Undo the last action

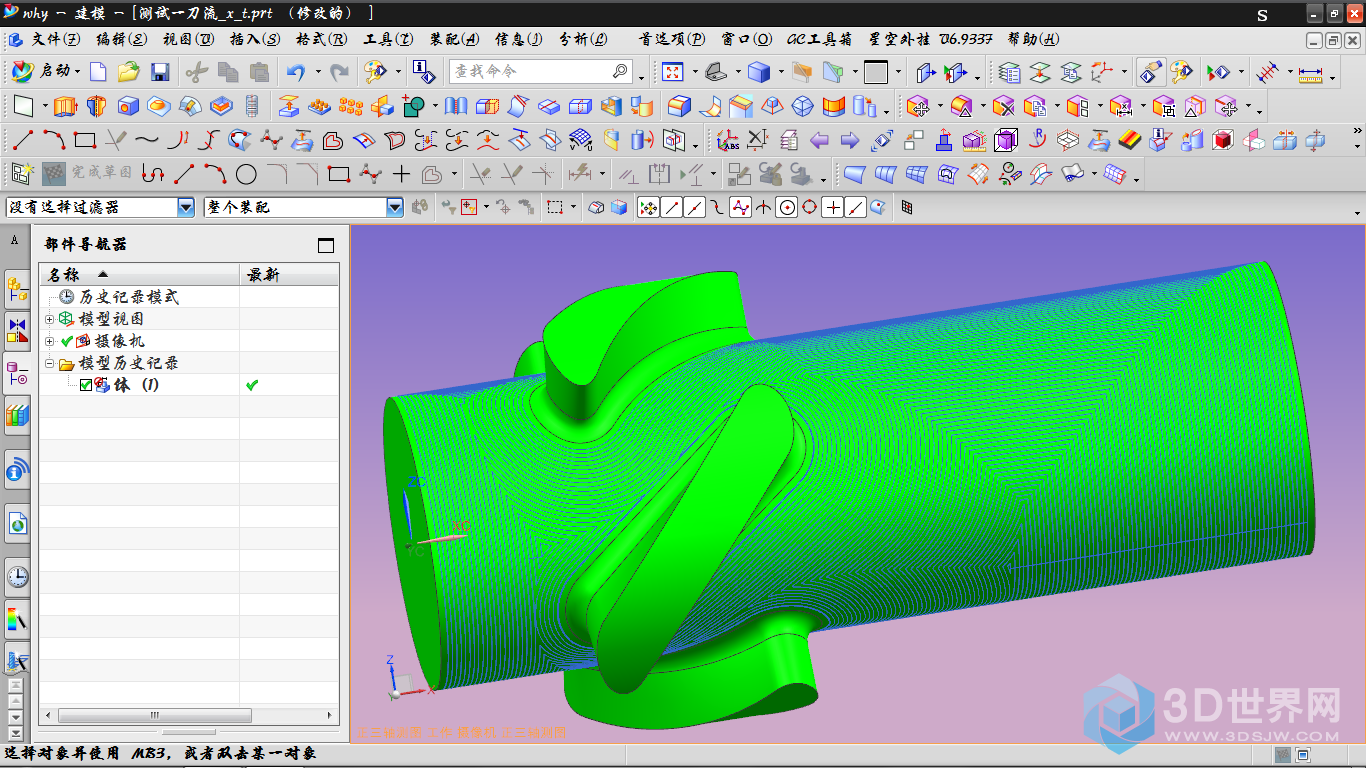[x=294, y=72]
